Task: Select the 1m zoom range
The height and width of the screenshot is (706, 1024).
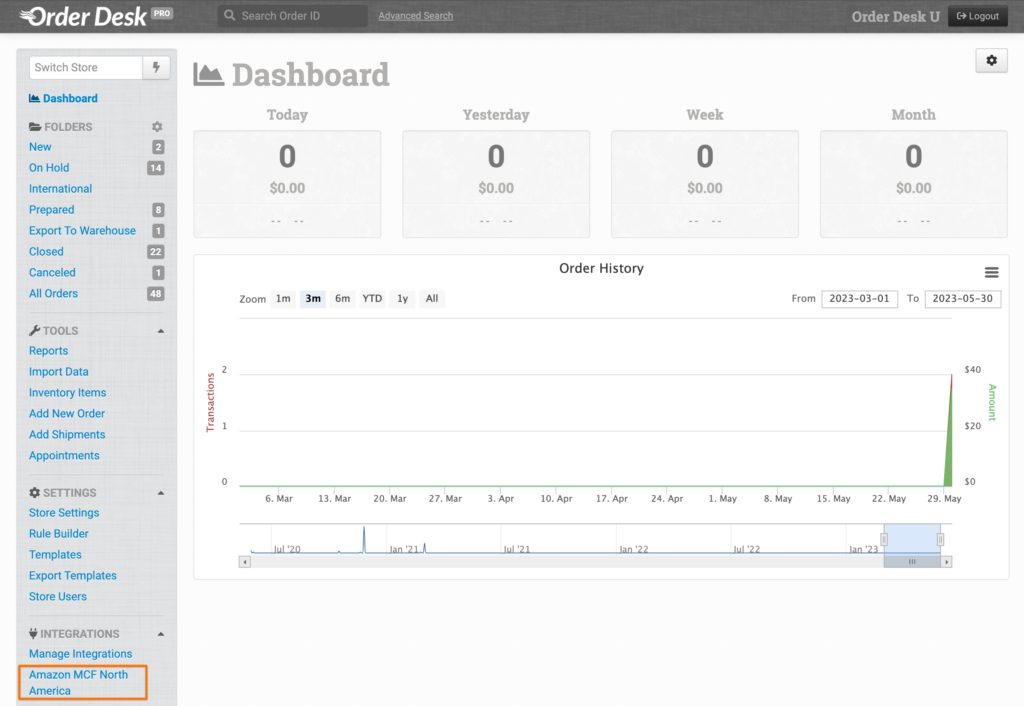Action: (x=283, y=299)
